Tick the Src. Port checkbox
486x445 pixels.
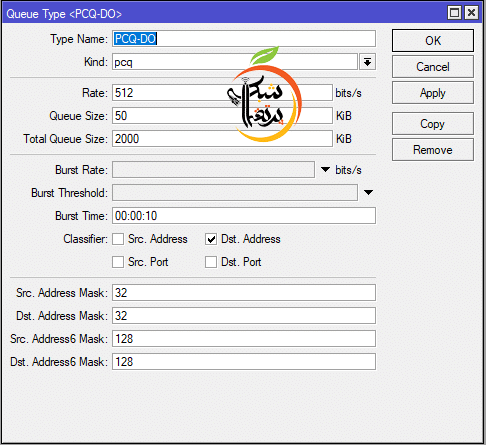pyautogui.click(x=118, y=262)
